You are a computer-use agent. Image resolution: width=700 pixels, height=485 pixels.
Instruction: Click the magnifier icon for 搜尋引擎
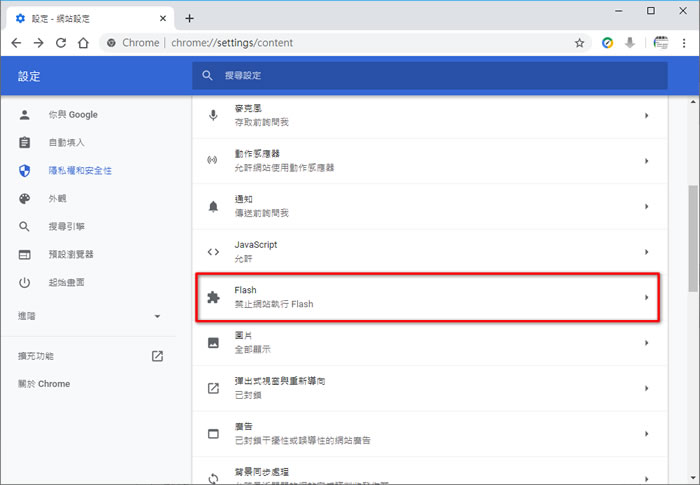25,226
